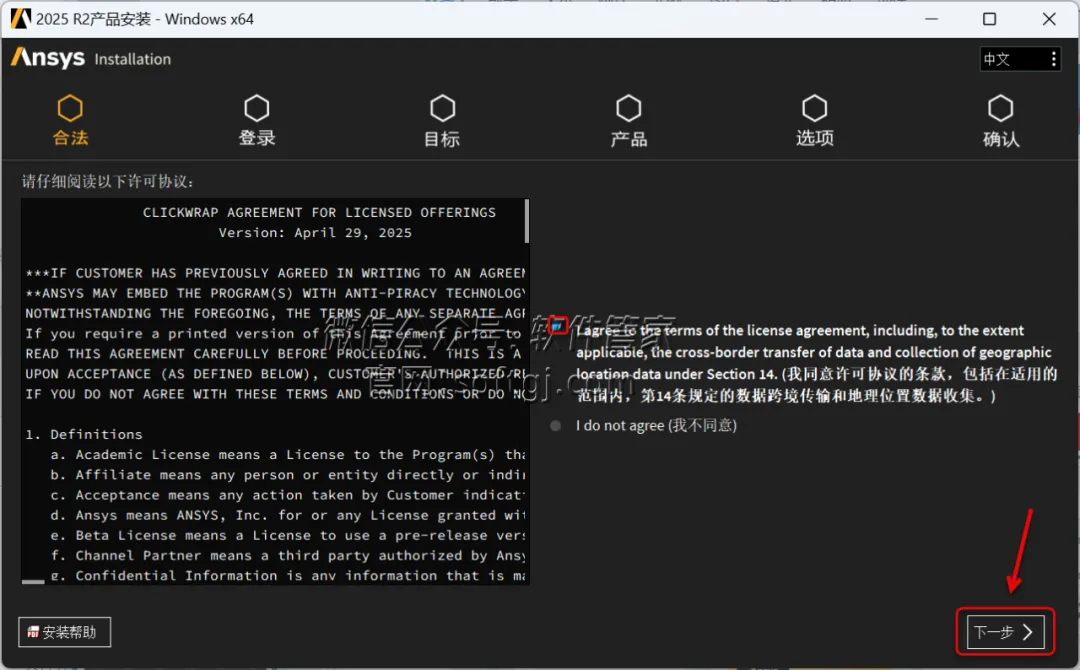Screen dimensions: 1080x670
Task: Maximize the installer window
Action: [989, 19]
